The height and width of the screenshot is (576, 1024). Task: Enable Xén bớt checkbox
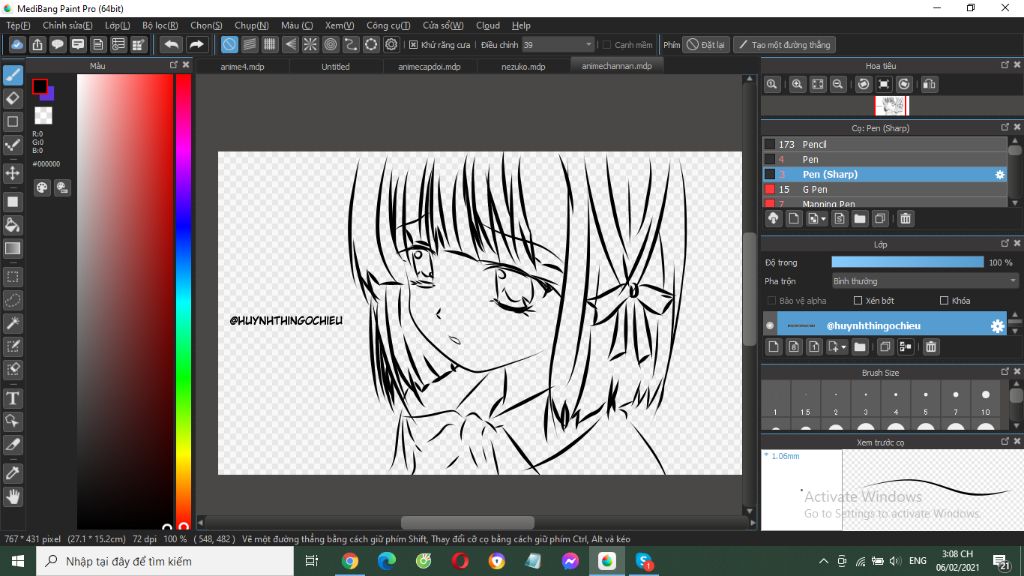tap(858, 300)
